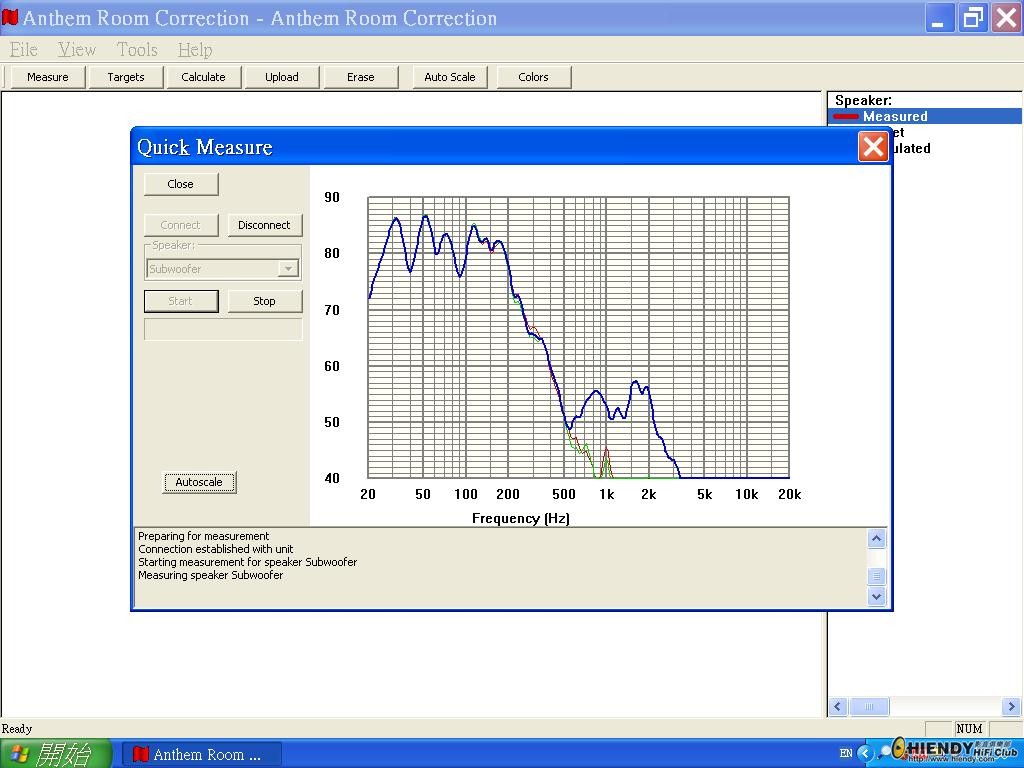
Task: Click the Upload toolbar button
Action: coord(281,77)
